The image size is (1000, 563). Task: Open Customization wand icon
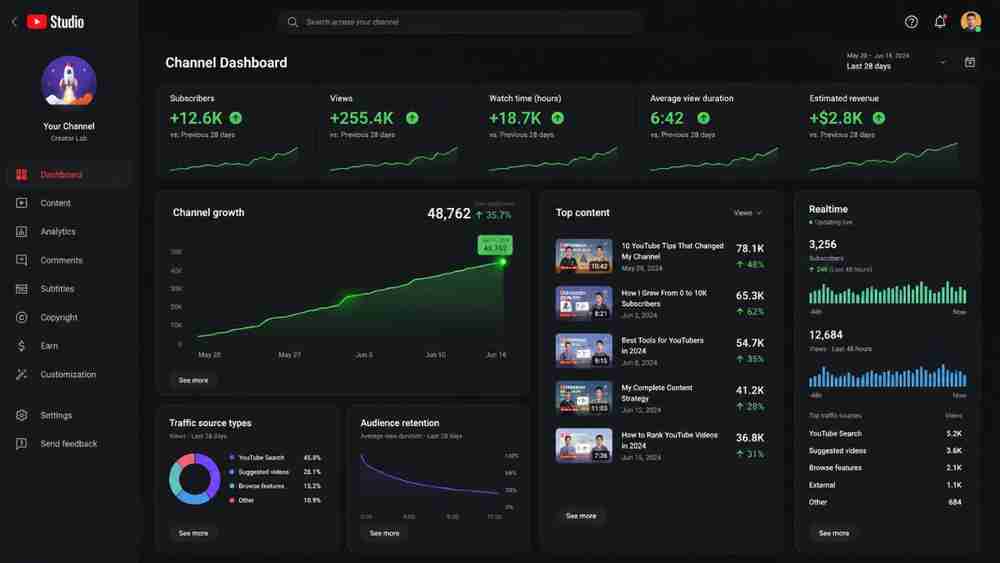[x=22, y=374]
